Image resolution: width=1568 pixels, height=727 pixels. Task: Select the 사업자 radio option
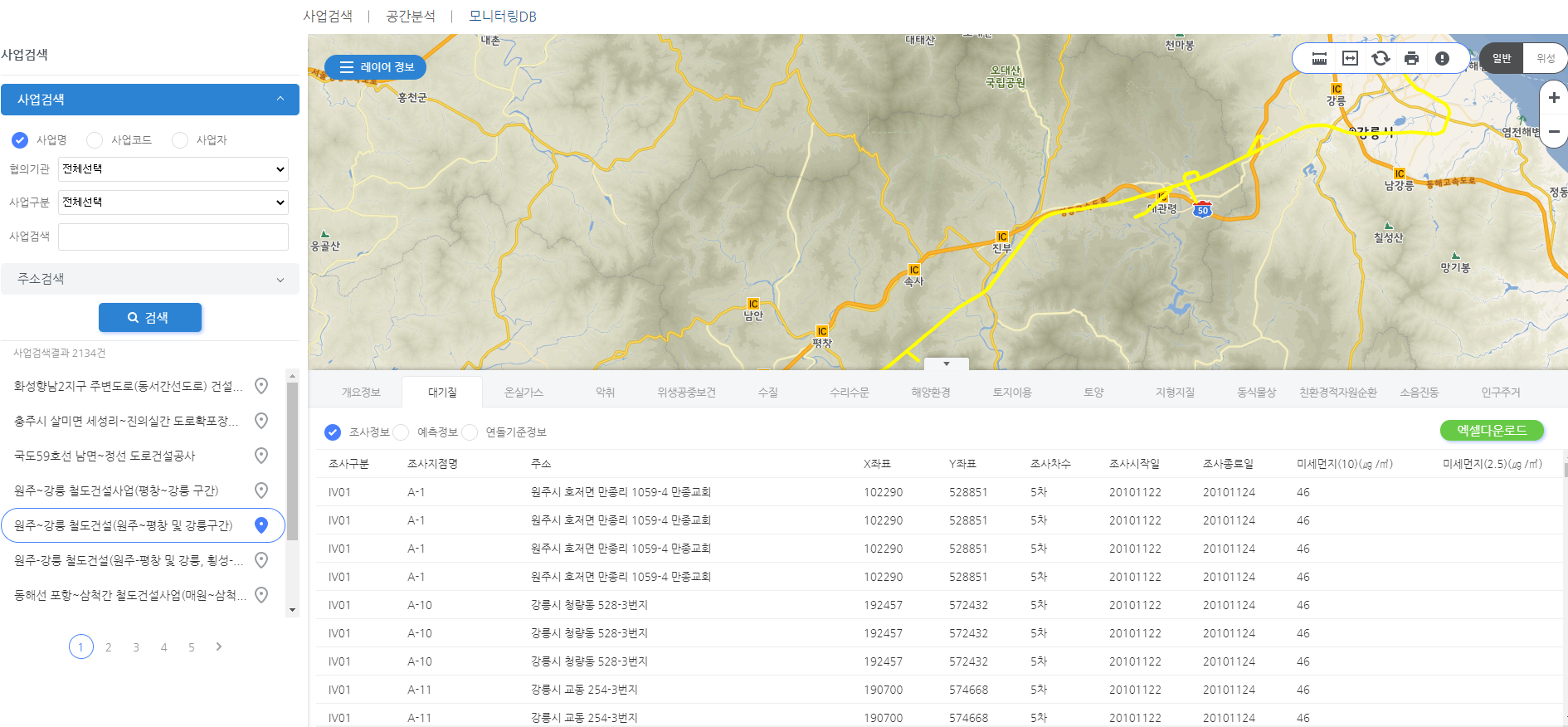pos(180,140)
